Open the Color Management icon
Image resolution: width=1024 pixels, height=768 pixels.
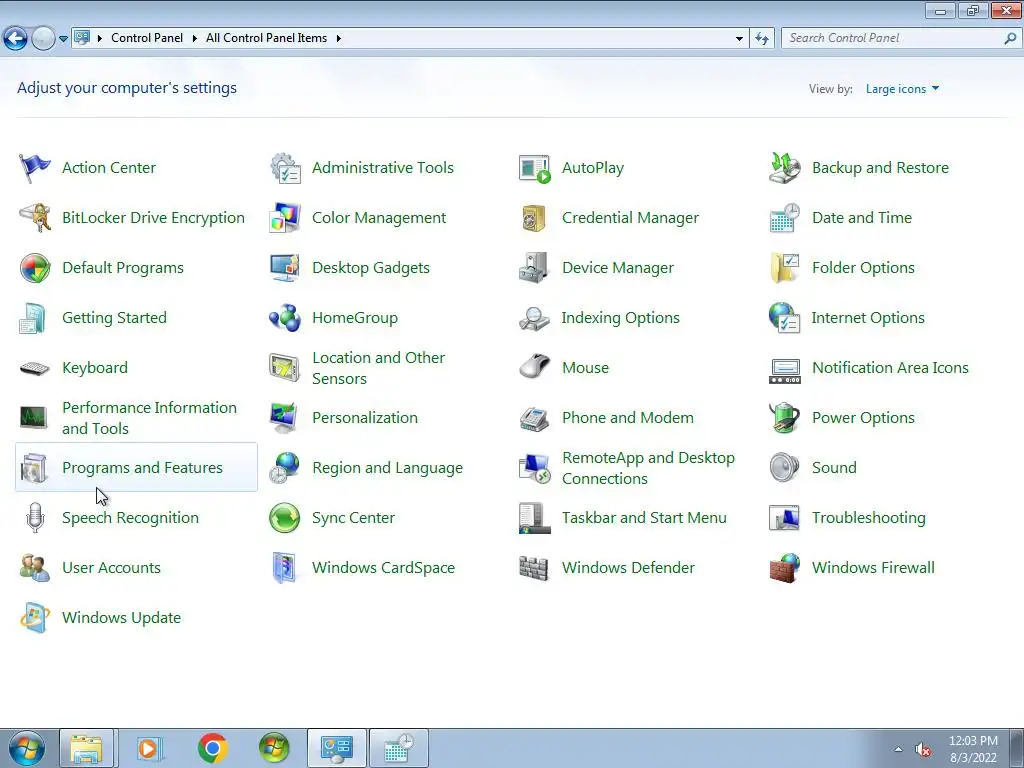pyautogui.click(x=285, y=217)
